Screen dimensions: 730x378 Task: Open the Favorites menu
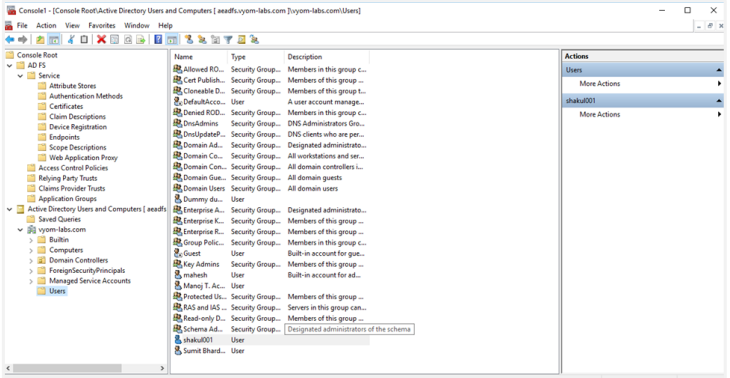click(102, 26)
